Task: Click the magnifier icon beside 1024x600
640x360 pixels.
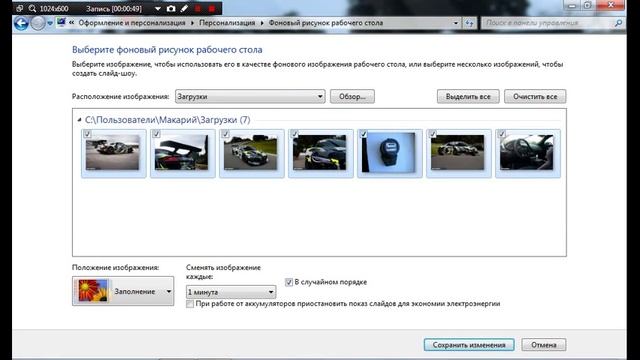Action: click(32, 8)
